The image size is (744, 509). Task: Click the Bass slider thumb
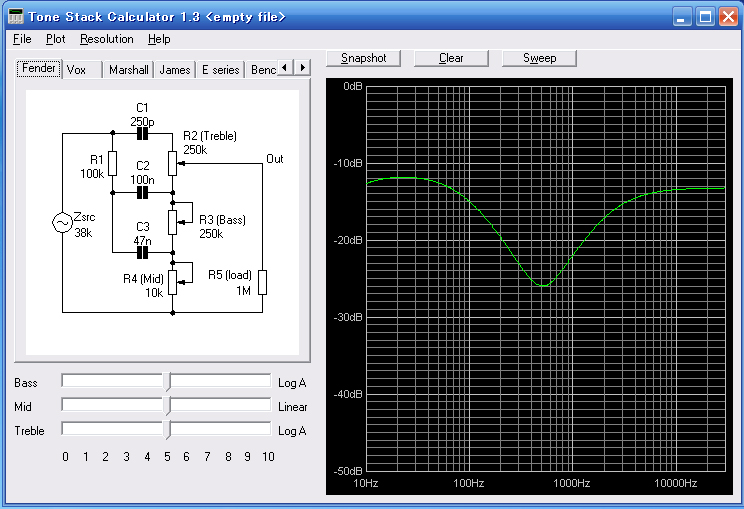(167, 381)
